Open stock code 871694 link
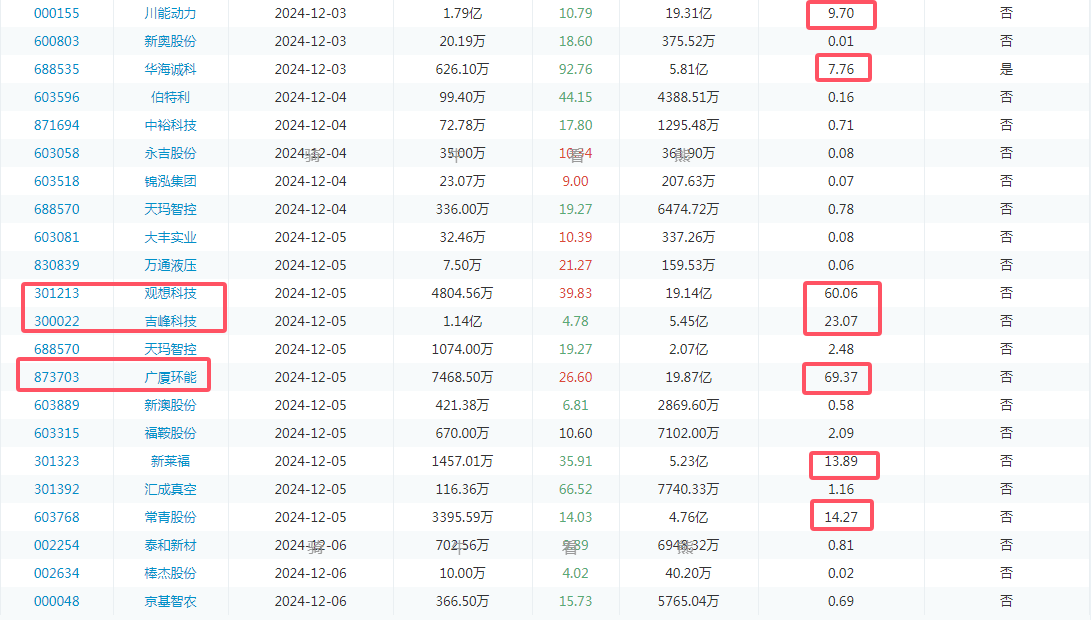The width and height of the screenshot is (1091, 620). [x=56, y=125]
